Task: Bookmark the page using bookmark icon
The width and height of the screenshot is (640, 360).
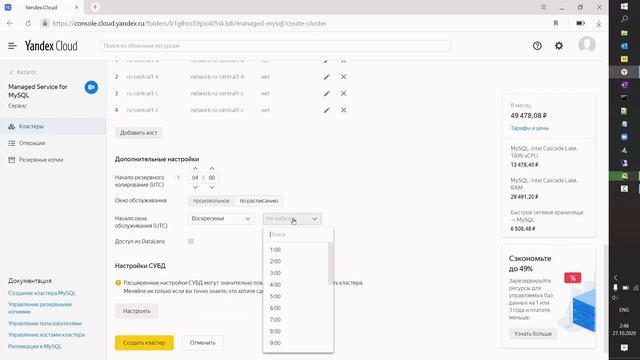Action: coord(556,23)
